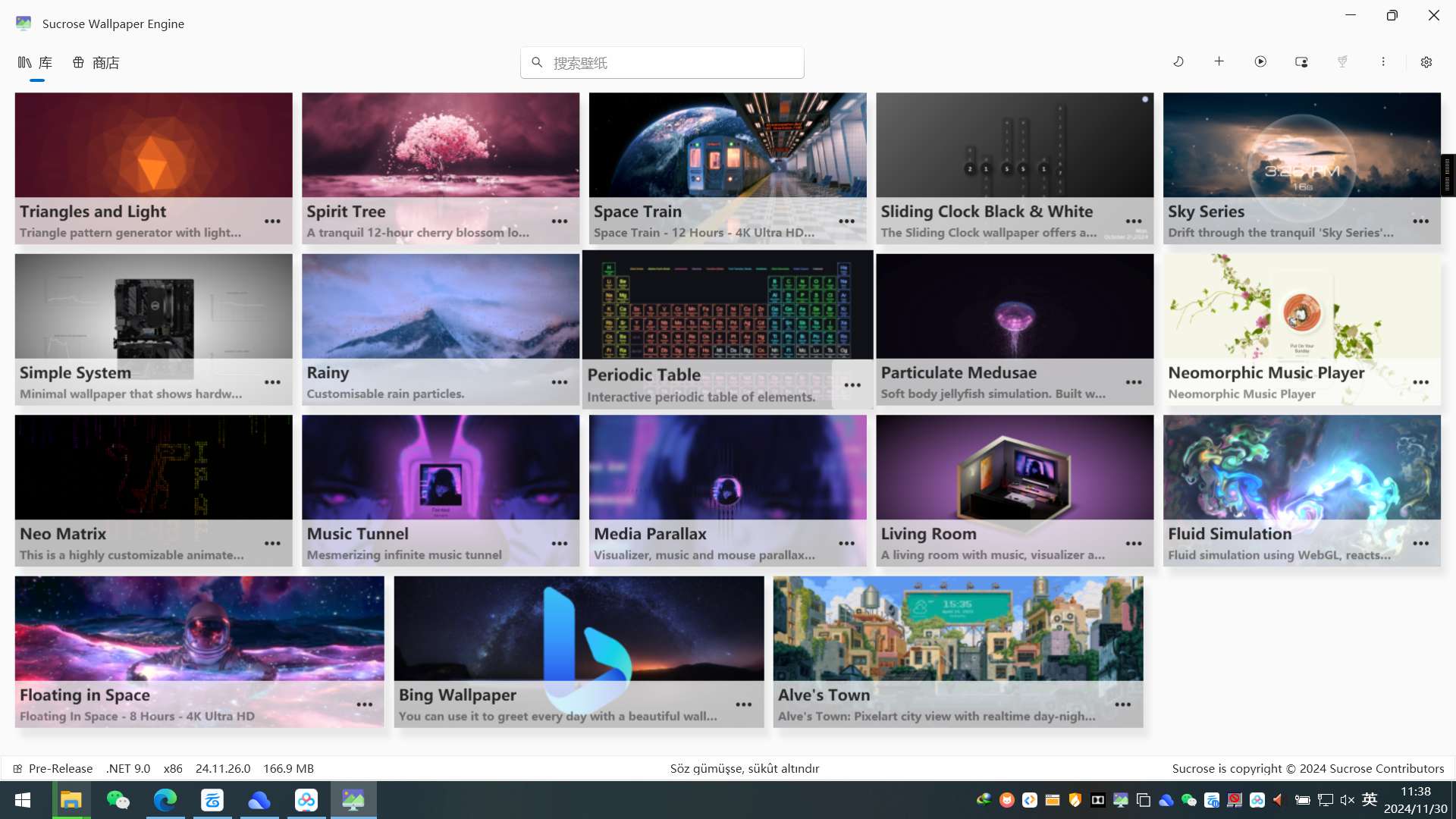Toggle more options on Neo Matrix wallpaper
Viewport: 1456px width, 819px height.
click(x=272, y=543)
